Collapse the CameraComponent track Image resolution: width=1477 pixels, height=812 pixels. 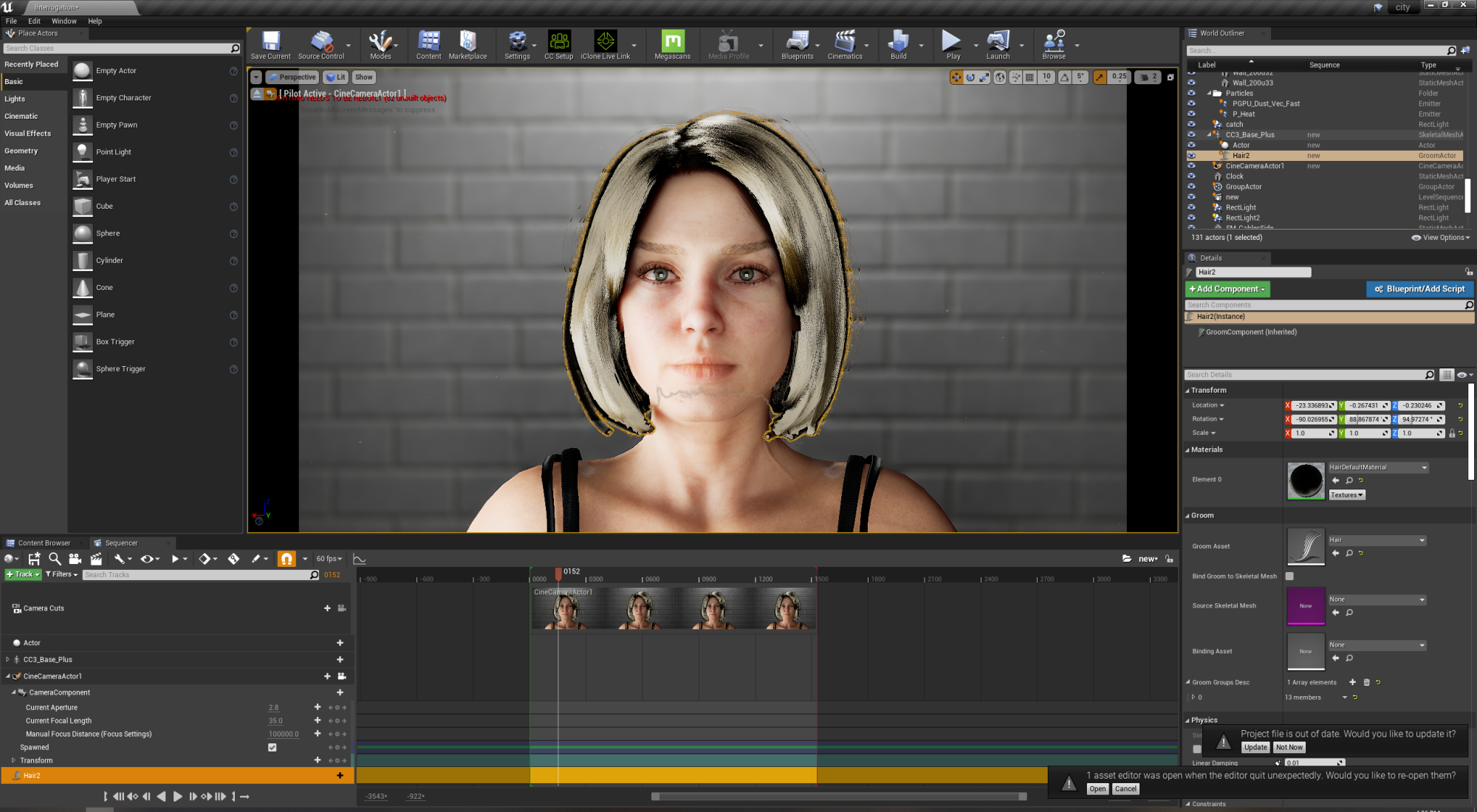[x=13, y=692]
